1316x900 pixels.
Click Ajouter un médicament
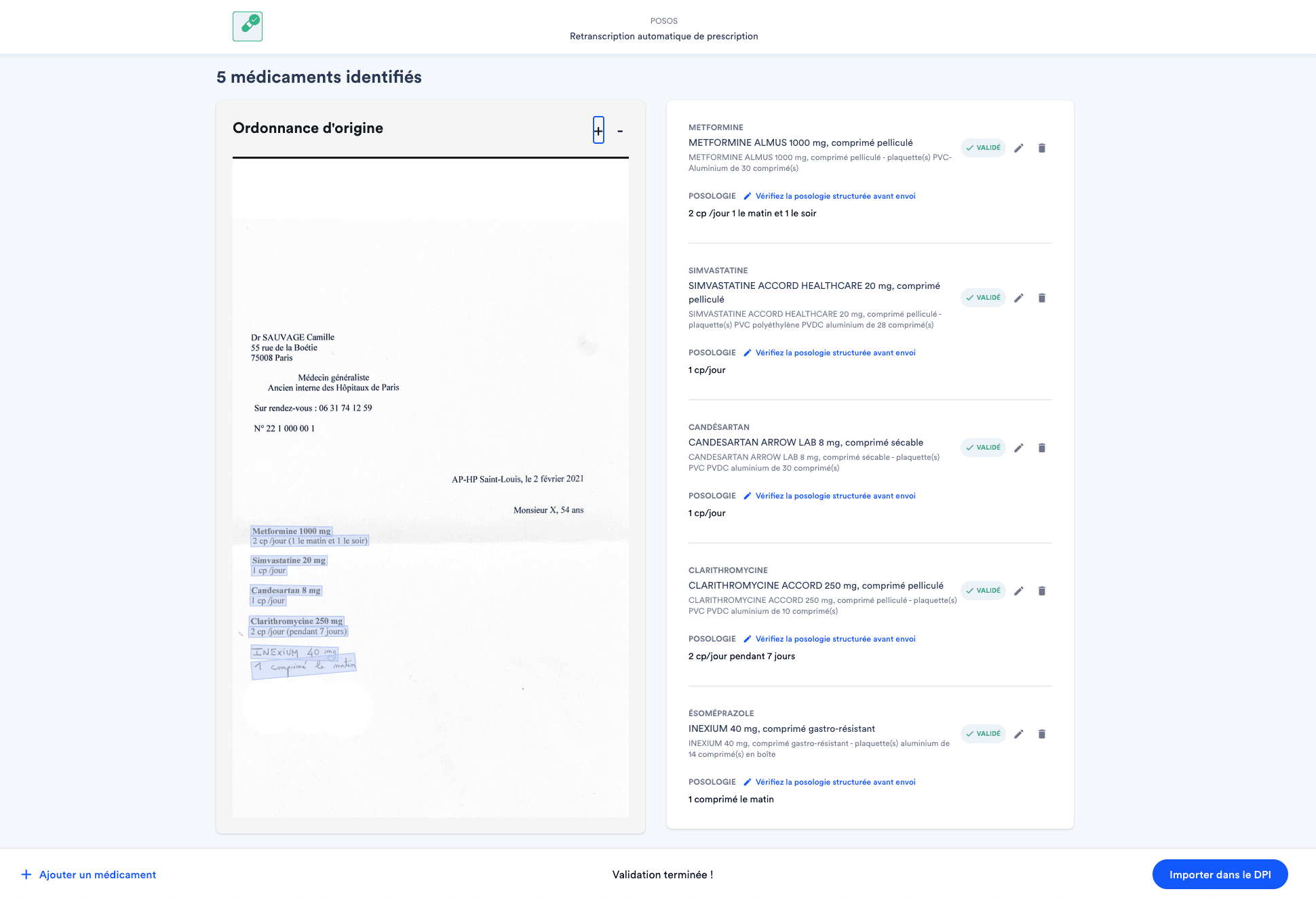coord(89,874)
